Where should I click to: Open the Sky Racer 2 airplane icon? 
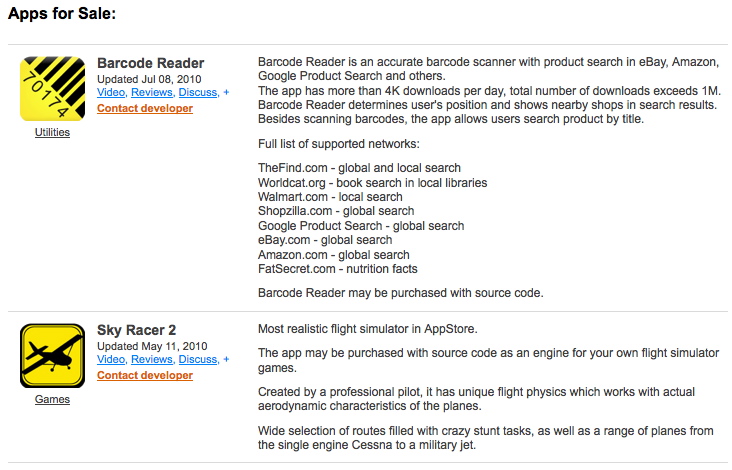tap(52, 356)
